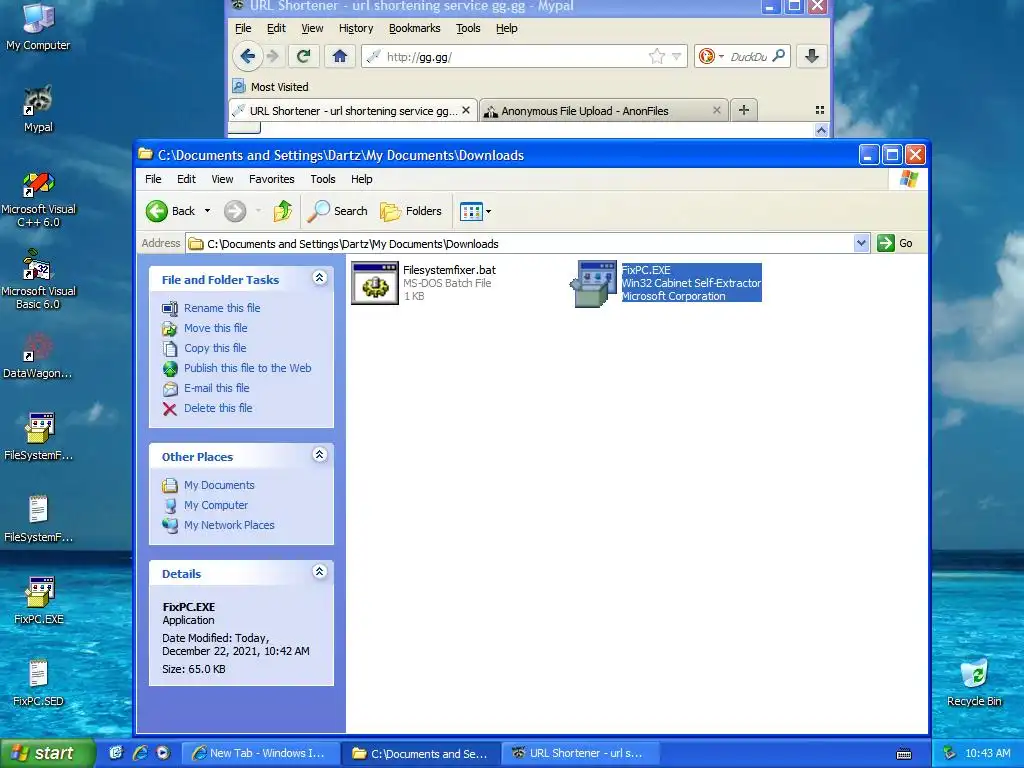Click Go button beside address bar
Viewport: 1024px width, 768px height.
(x=895, y=243)
